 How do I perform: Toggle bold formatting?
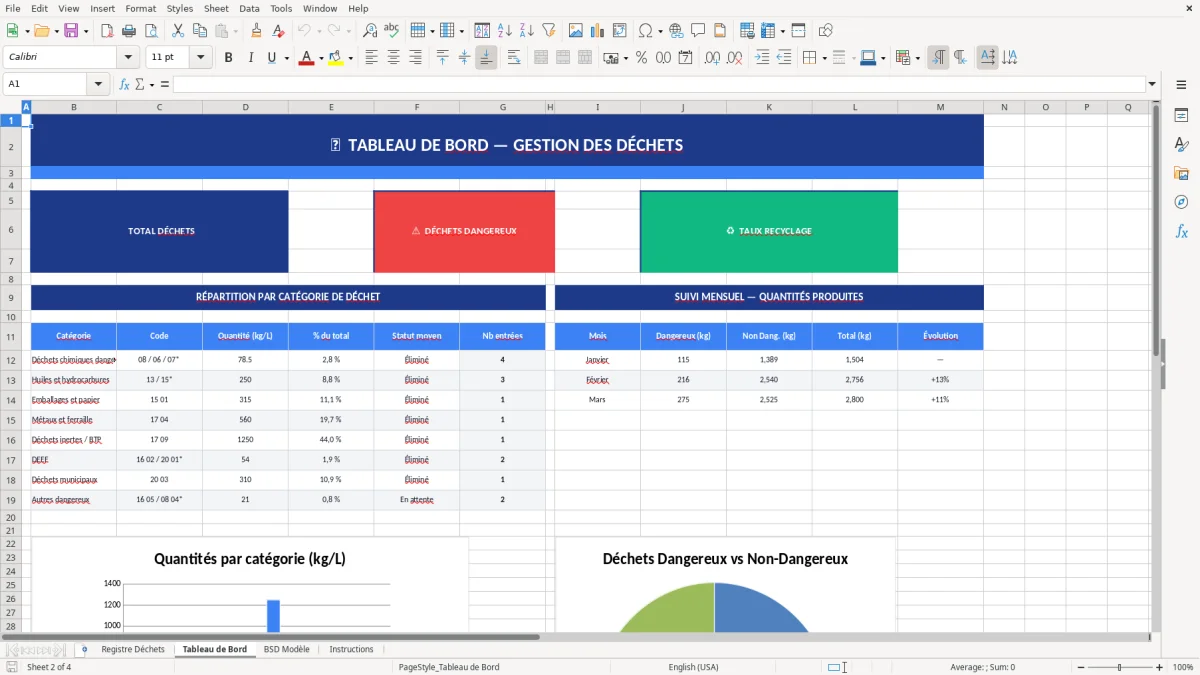(x=228, y=57)
